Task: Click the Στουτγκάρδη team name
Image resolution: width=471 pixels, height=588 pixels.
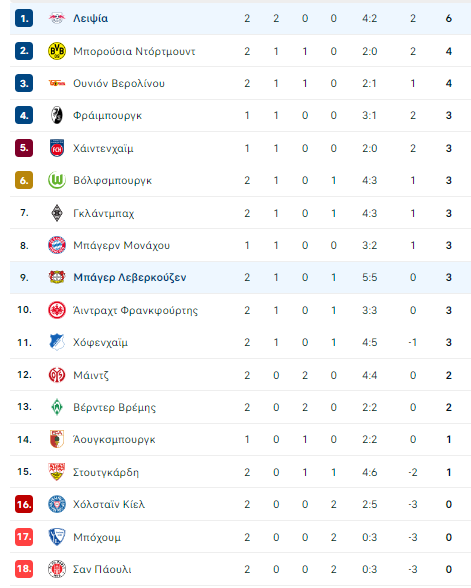Action: click(x=106, y=472)
